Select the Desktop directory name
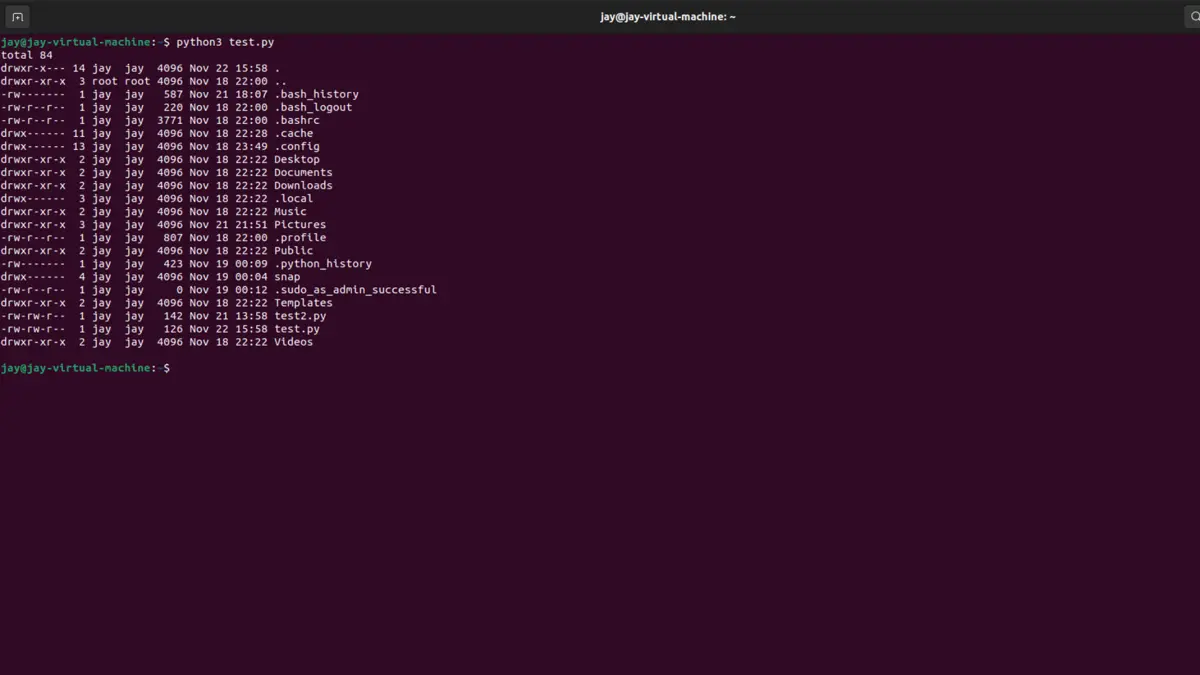This screenshot has height=675, width=1200. click(x=297, y=159)
